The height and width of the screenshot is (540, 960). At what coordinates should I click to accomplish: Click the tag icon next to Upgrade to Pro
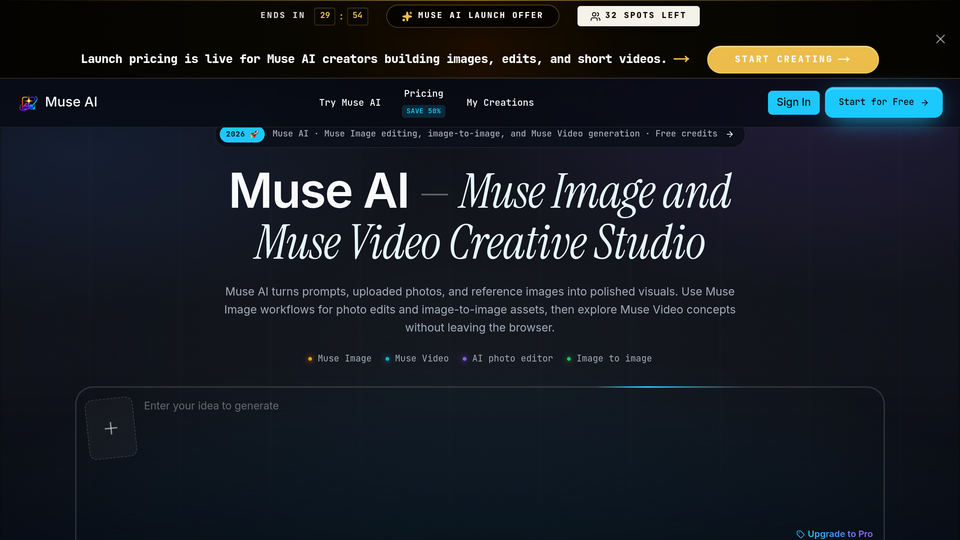coord(800,534)
